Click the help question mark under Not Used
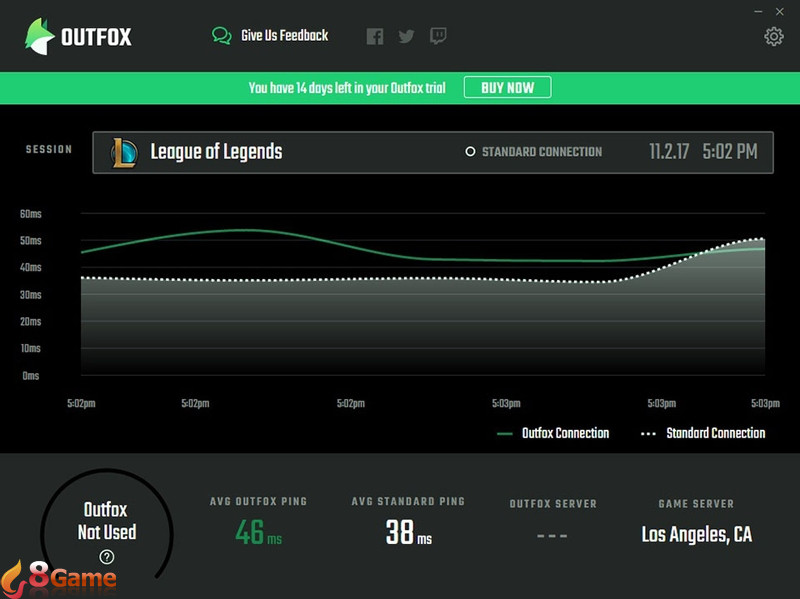This screenshot has height=599, width=800. click(x=107, y=557)
